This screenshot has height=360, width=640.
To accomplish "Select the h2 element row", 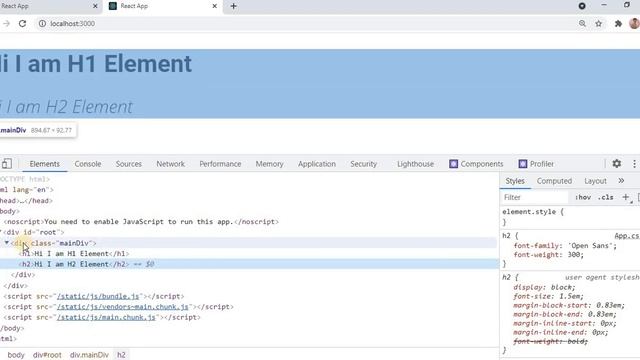I will [x=249, y=264].
